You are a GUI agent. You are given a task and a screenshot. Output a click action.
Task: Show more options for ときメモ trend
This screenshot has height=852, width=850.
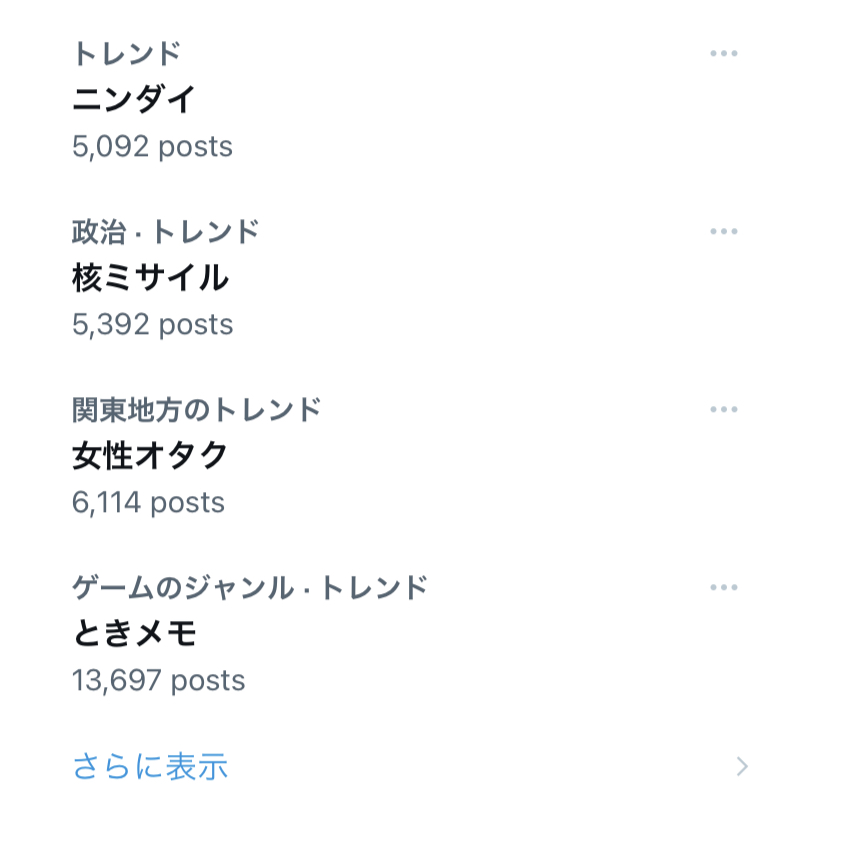pos(723,588)
